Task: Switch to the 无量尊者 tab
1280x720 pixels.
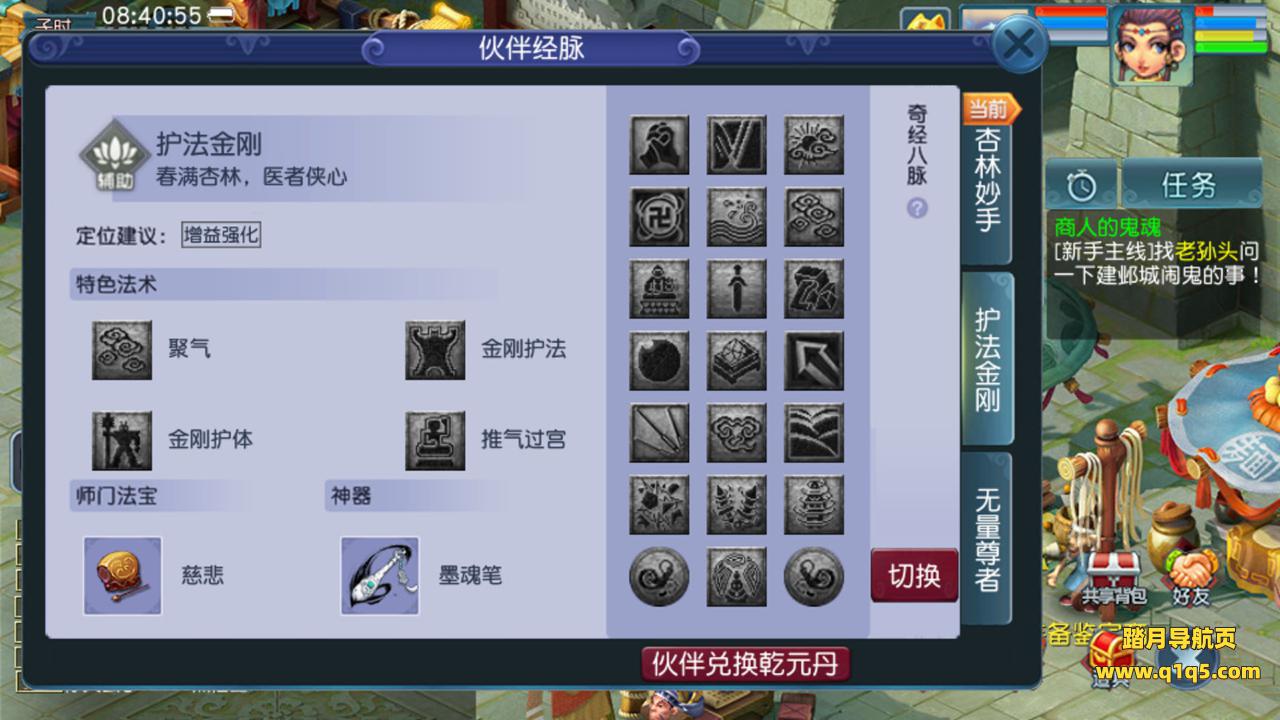Action: (x=987, y=538)
